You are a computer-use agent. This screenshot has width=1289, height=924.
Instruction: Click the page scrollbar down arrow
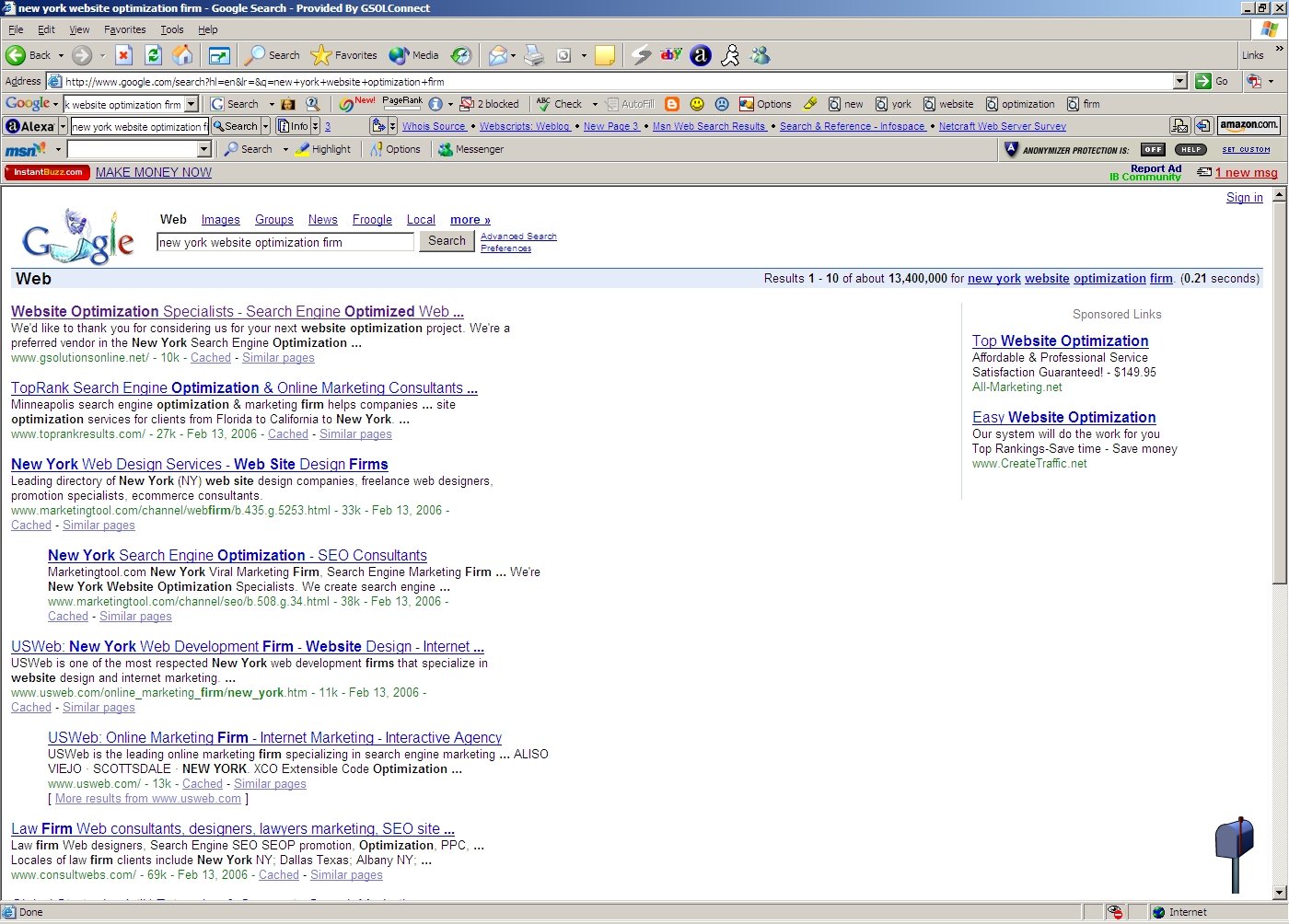pyautogui.click(x=1279, y=893)
